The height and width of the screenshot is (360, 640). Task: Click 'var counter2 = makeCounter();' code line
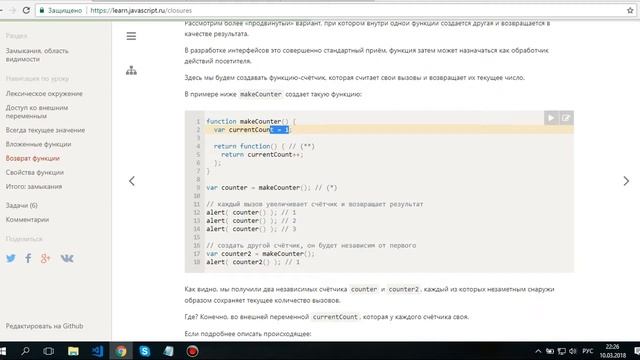260,254
